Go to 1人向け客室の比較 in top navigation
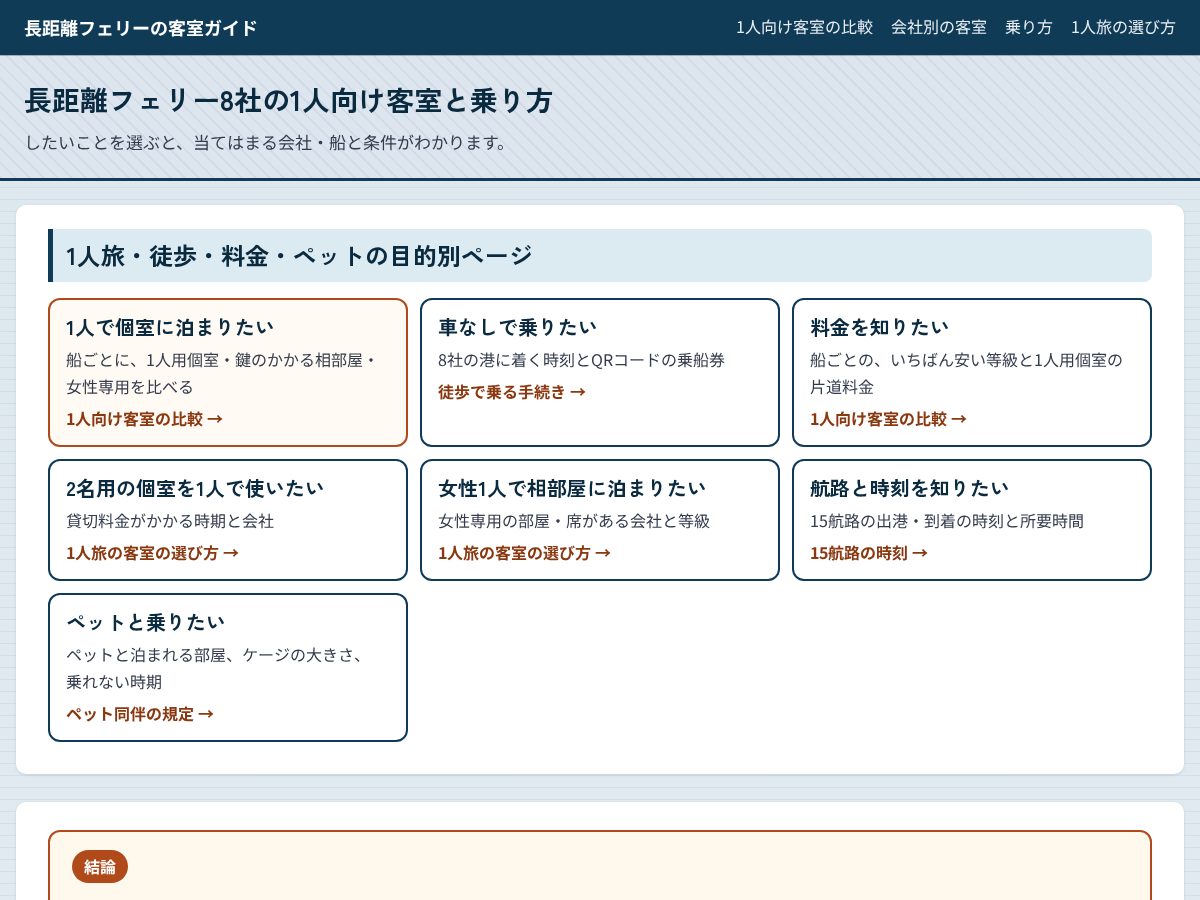The height and width of the screenshot is (900, 1200). click(804, 28)
